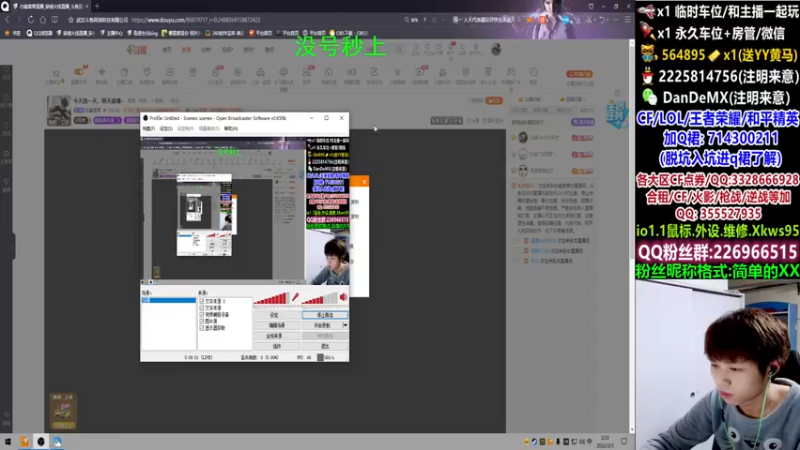Click the 编辑场景 edit scene button
800x450 pixels.
(x=277, y=326)
